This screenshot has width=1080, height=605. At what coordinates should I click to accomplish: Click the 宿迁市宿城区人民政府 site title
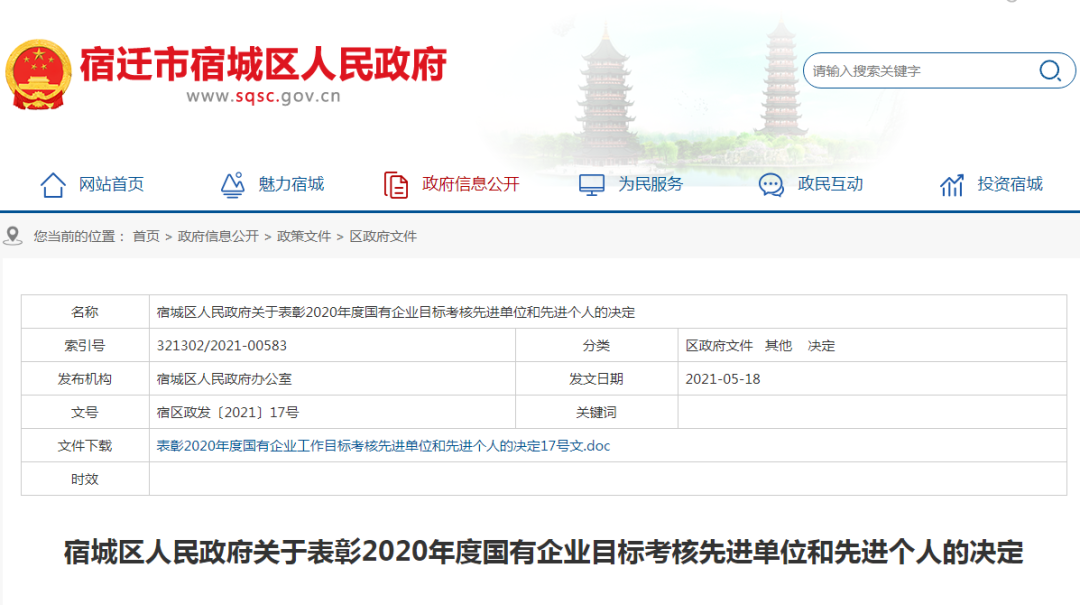pos(264,64)
